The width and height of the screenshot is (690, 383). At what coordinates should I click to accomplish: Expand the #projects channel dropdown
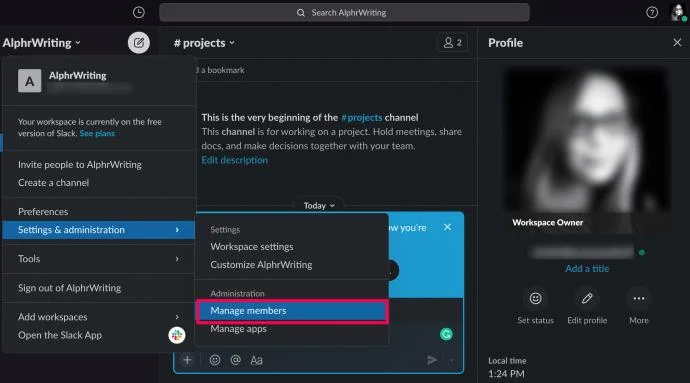(x=204, y=43)
